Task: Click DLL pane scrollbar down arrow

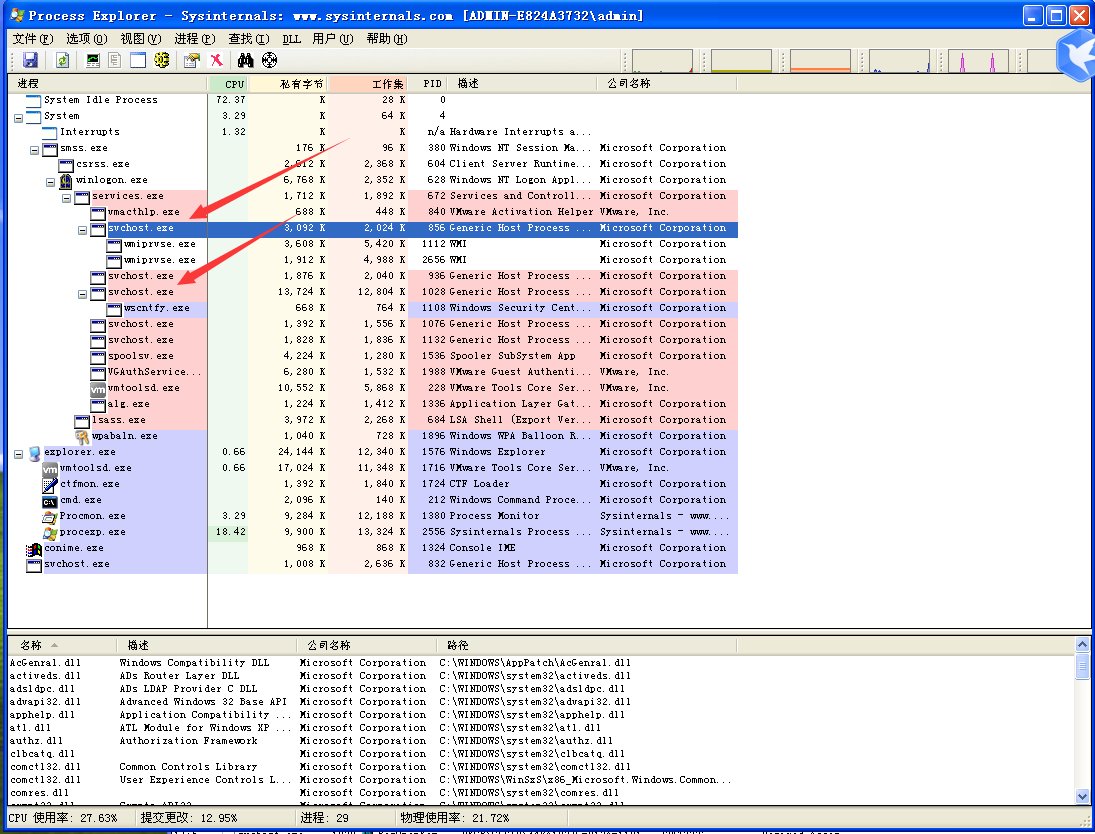Action: click(1082, 796)
